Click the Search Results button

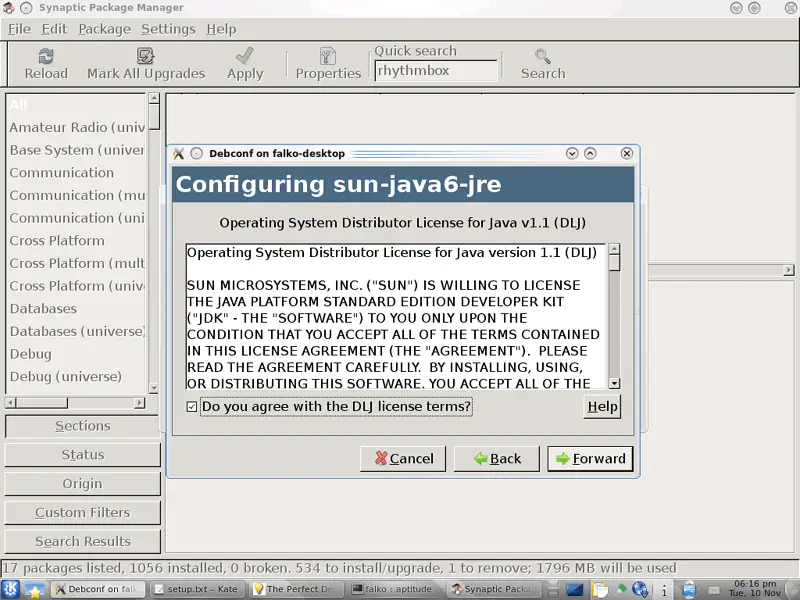(x=83, y=541)
